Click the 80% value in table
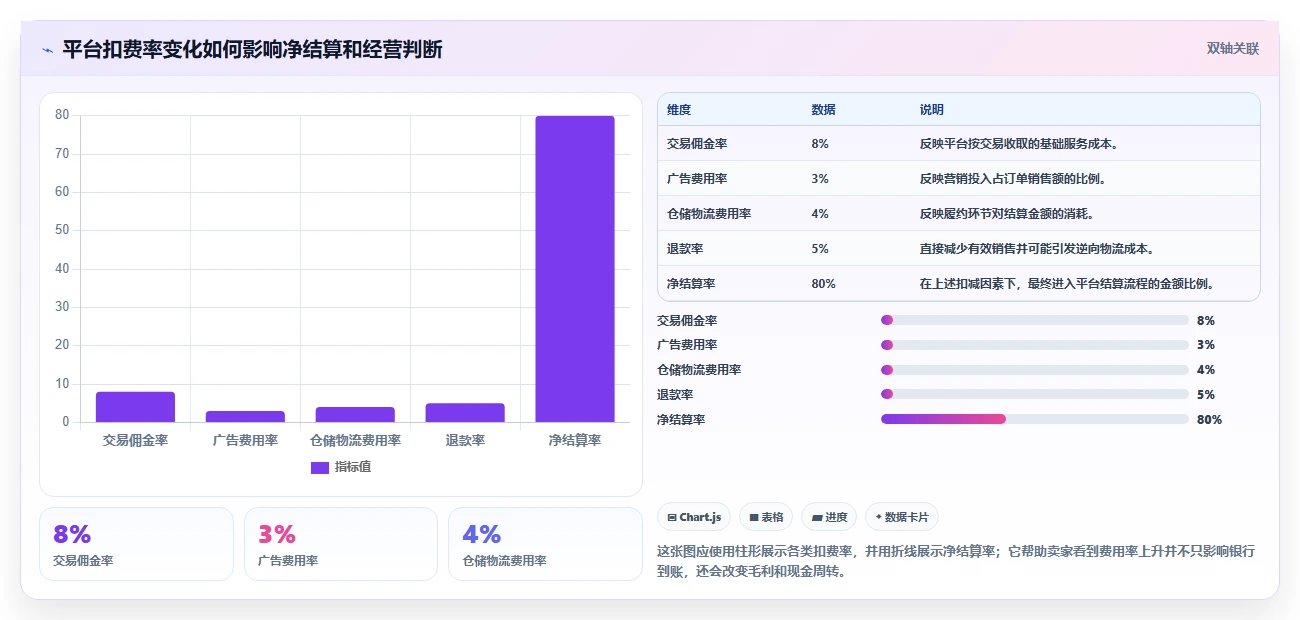This screenshot has height=620, width=1300. [x=824, y=284]
